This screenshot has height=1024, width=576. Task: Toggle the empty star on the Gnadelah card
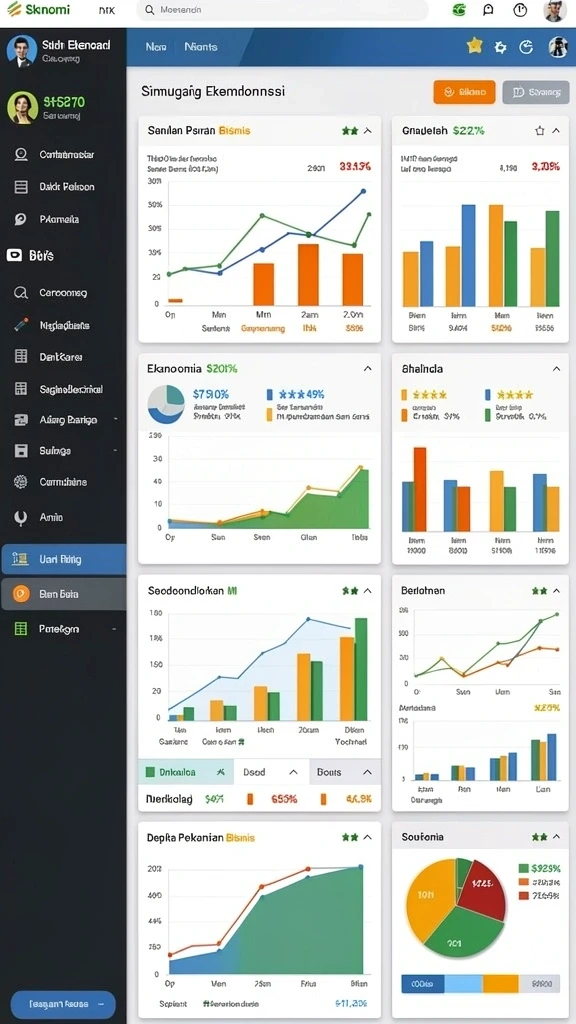pos(539,131)
